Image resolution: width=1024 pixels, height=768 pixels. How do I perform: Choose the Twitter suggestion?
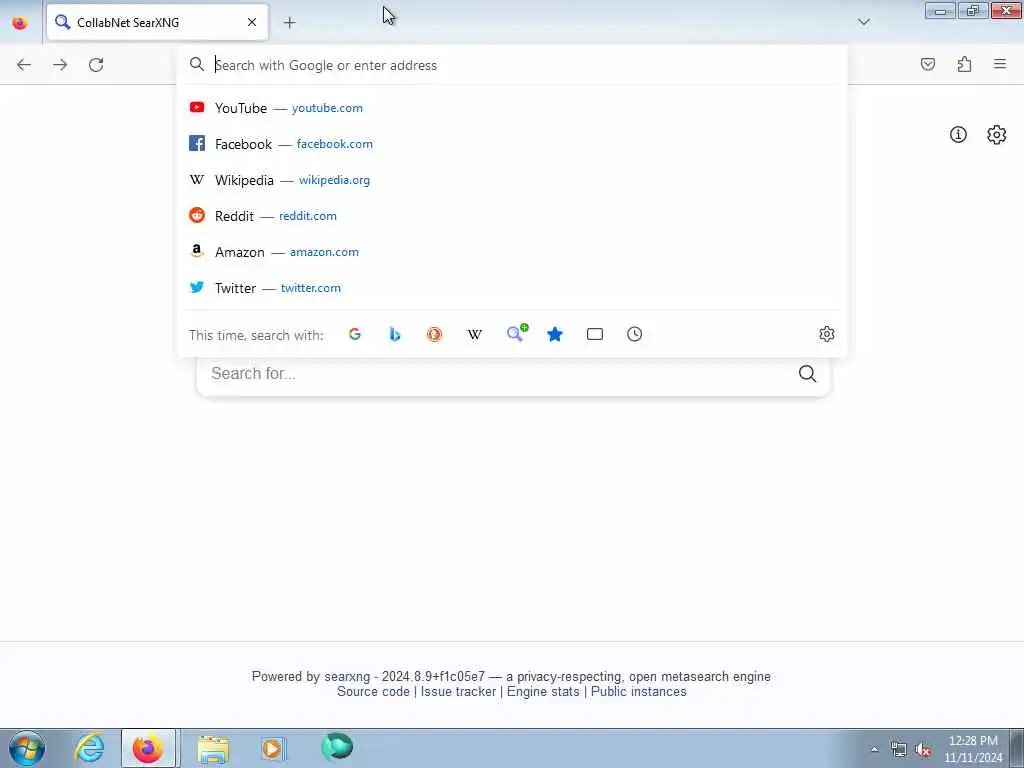click(x=512, y=287)
